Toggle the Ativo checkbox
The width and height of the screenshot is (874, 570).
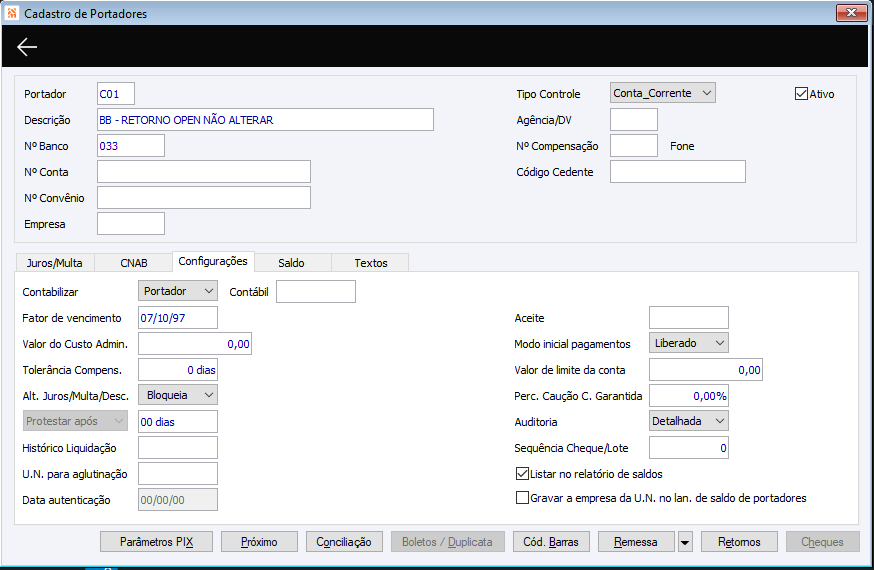pyautogui.click(x=801, y=94)
